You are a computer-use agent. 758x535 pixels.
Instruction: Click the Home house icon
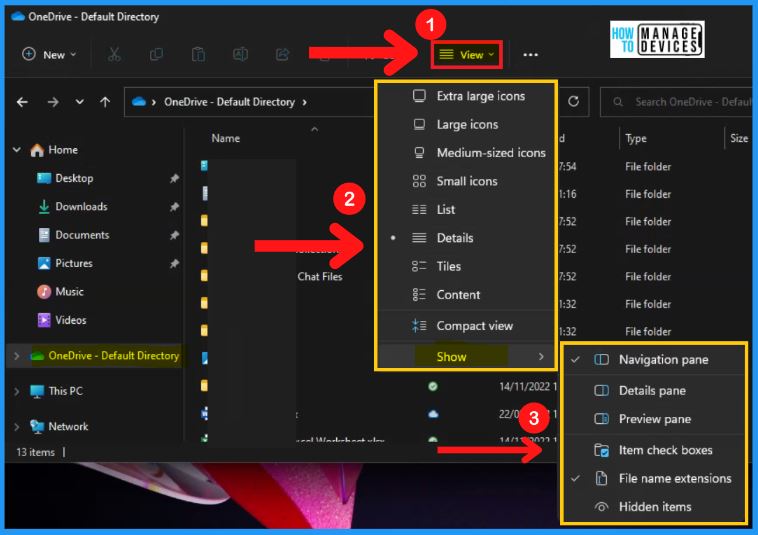click(37, 150)
